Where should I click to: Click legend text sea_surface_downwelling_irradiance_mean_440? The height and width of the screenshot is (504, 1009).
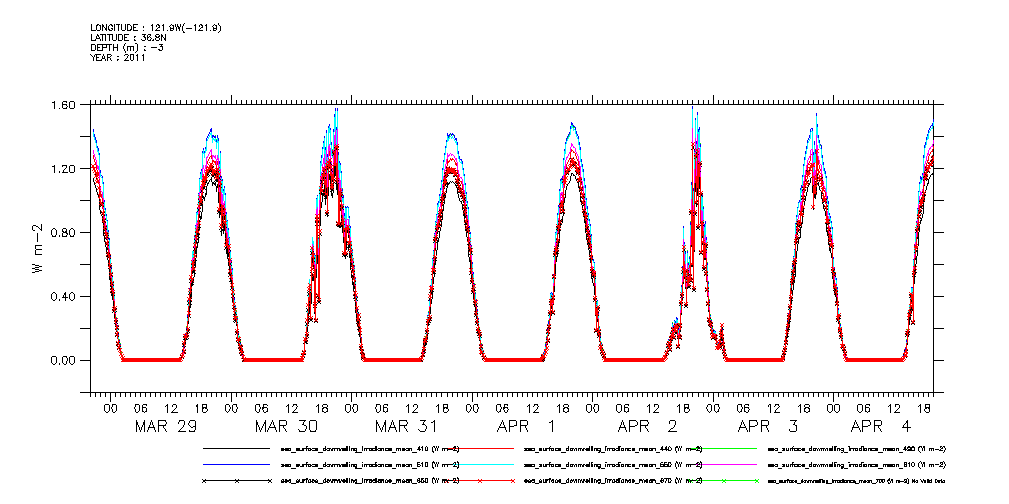click(x=613, y=448)
